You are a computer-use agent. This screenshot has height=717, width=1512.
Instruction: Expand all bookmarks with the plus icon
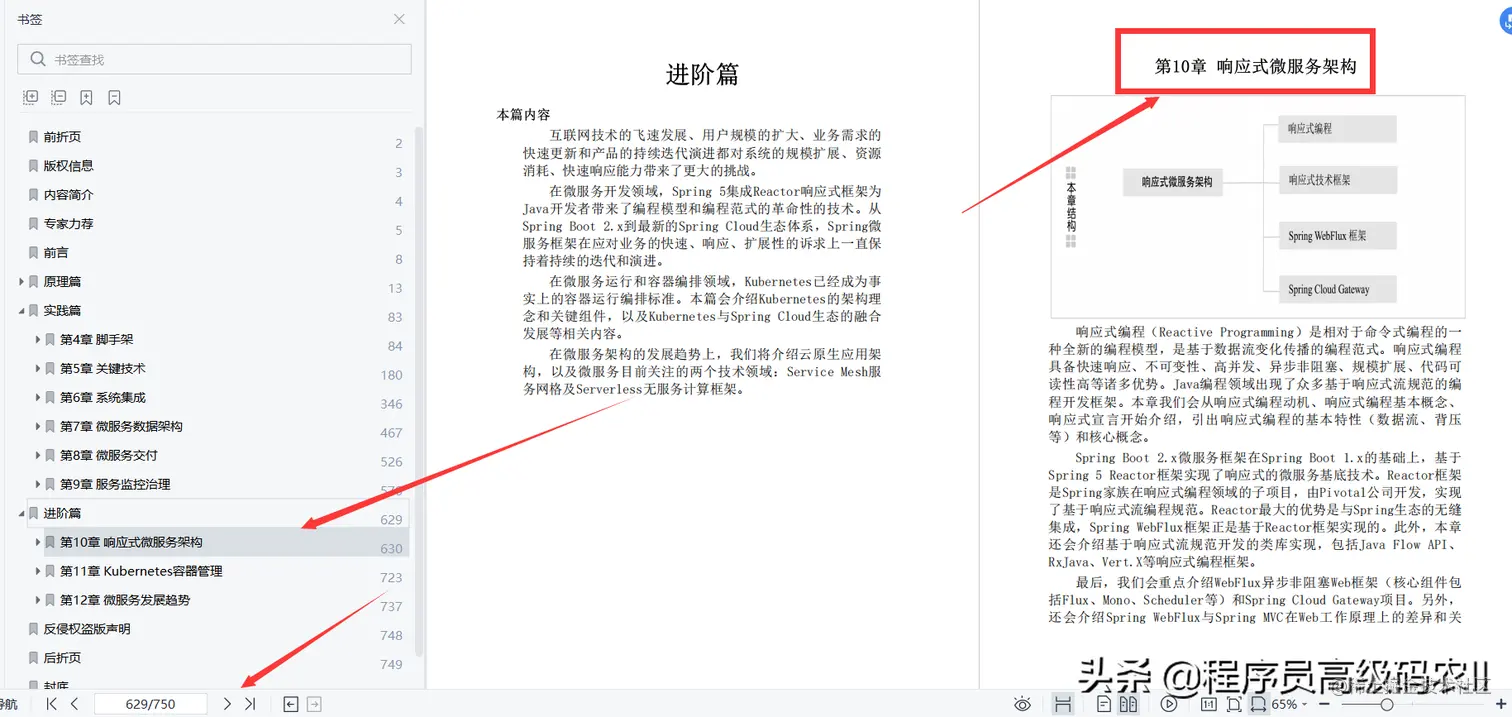point(31,97)
